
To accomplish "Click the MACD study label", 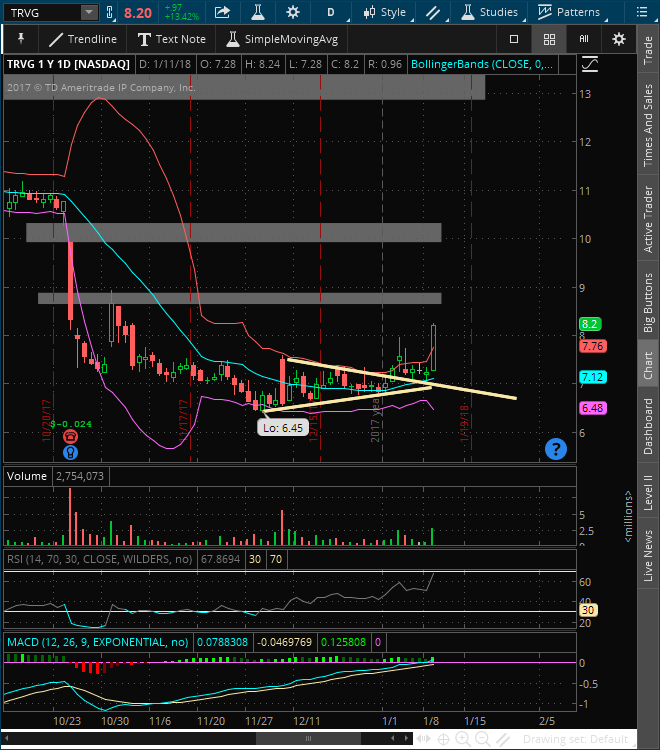I will [98, 642].
